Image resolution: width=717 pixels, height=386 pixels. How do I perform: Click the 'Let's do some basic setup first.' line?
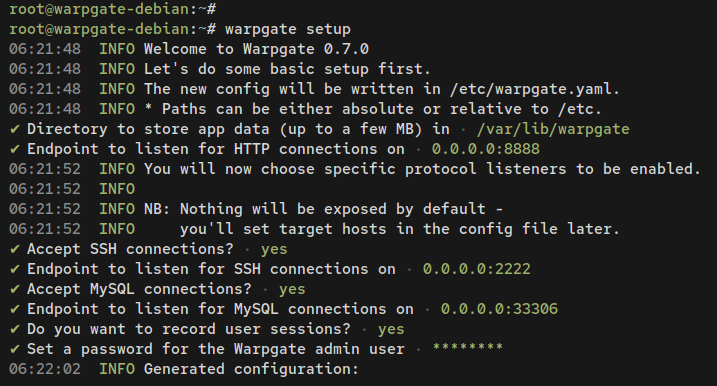point(287,69)
